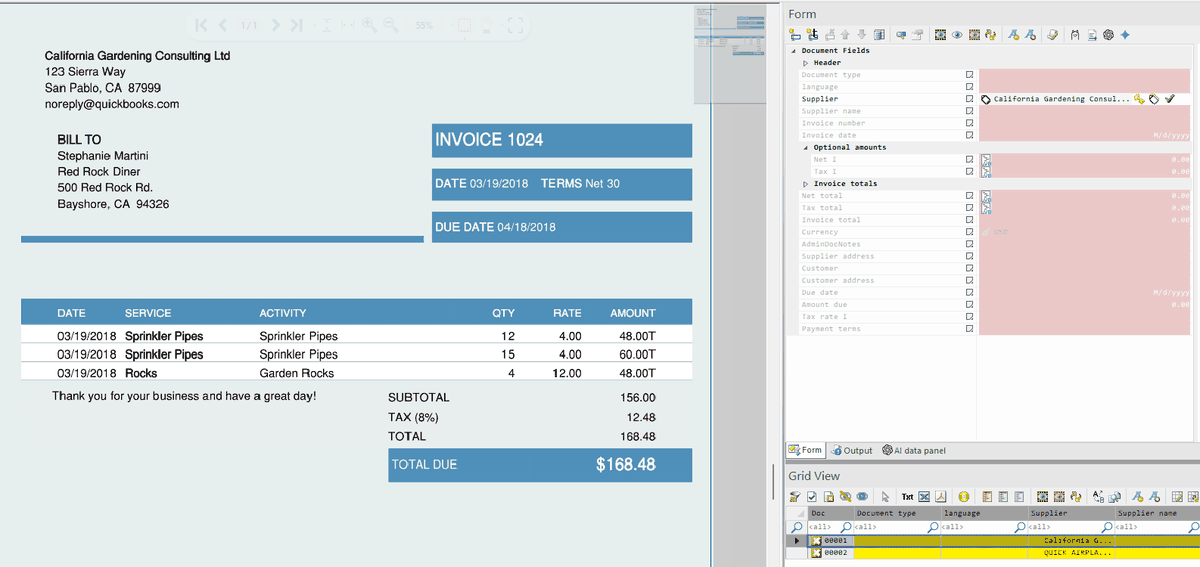Open the AI data panel tab
The height and width of the screenshot is (567, 1200).
click(x=914, y=451)
